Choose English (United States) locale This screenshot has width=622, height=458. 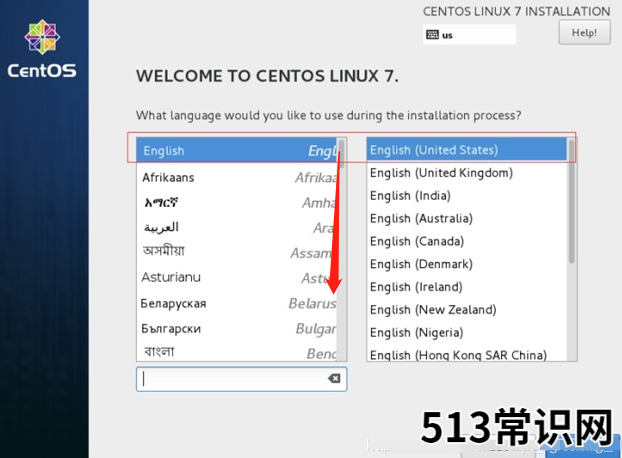click(467, 149)
